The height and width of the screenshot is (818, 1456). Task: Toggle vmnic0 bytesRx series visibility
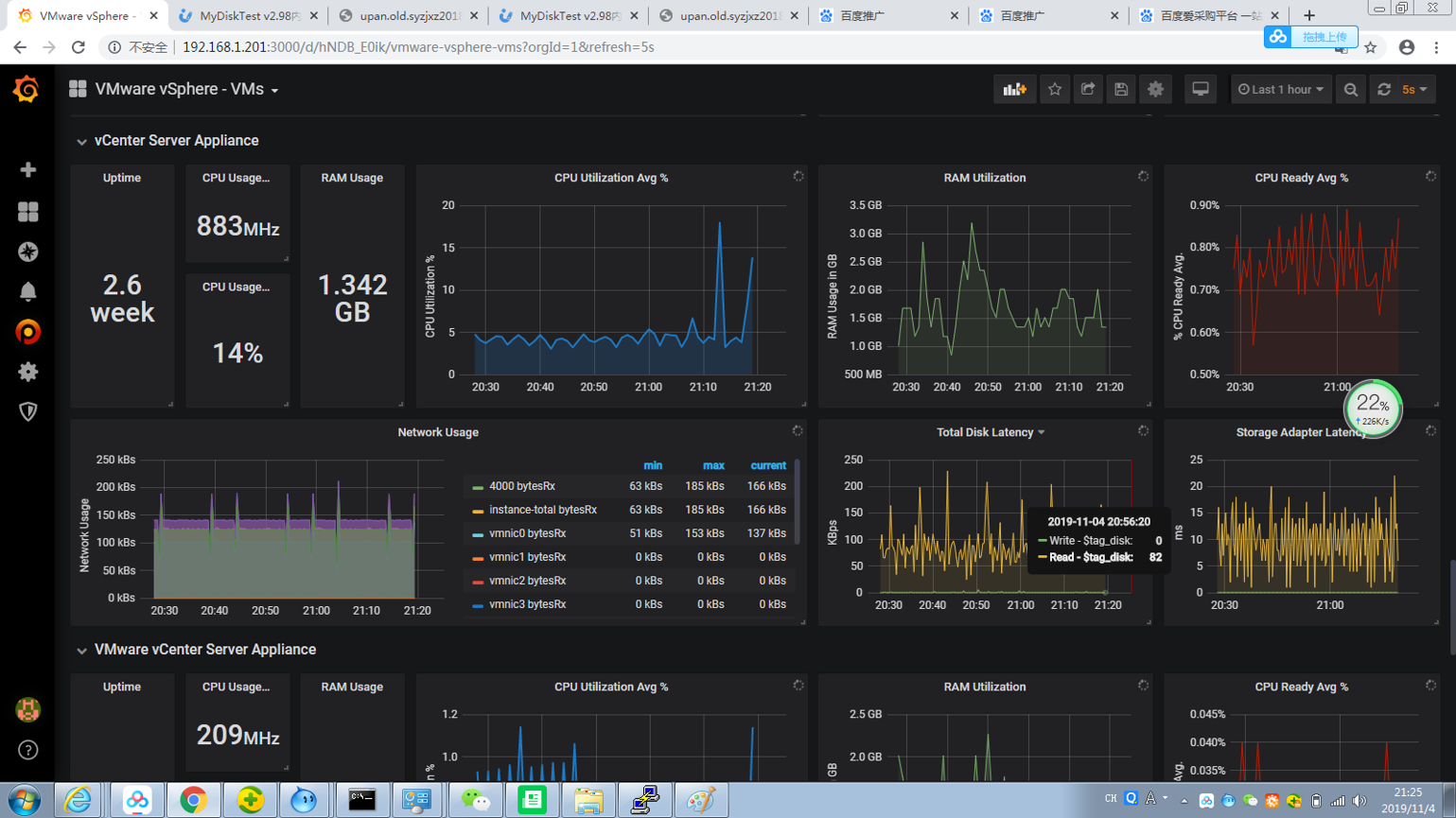(527, 533)
